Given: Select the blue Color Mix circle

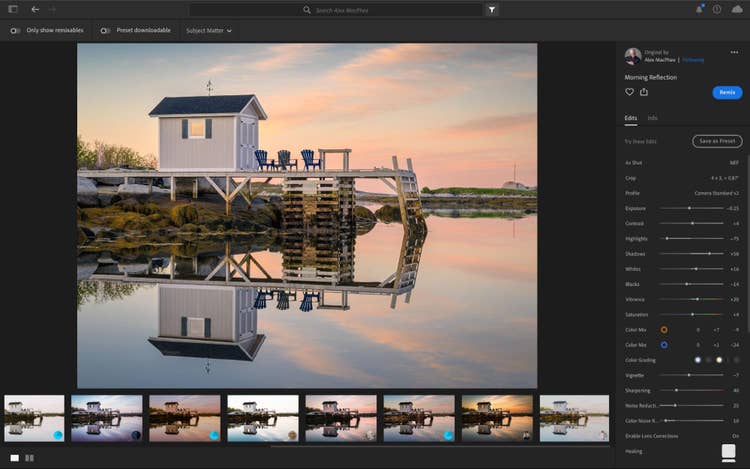Looking at the screenshot, I should tap(664, 345).
